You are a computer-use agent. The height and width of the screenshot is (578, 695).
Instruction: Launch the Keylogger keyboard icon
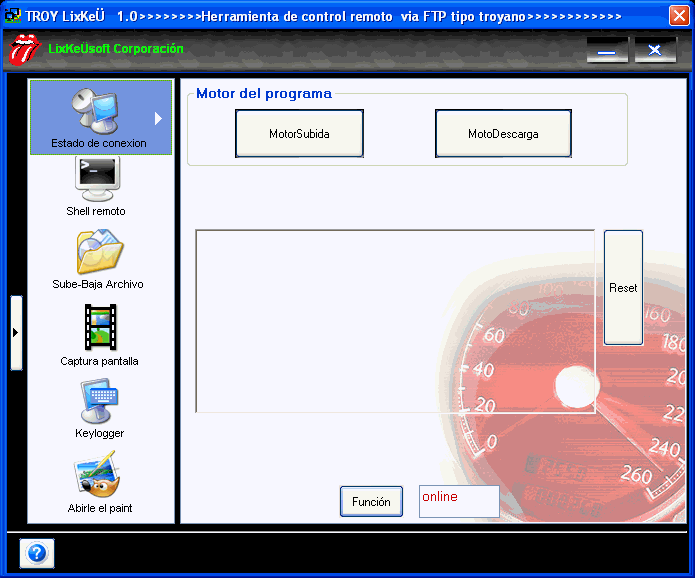click(99, 402)
